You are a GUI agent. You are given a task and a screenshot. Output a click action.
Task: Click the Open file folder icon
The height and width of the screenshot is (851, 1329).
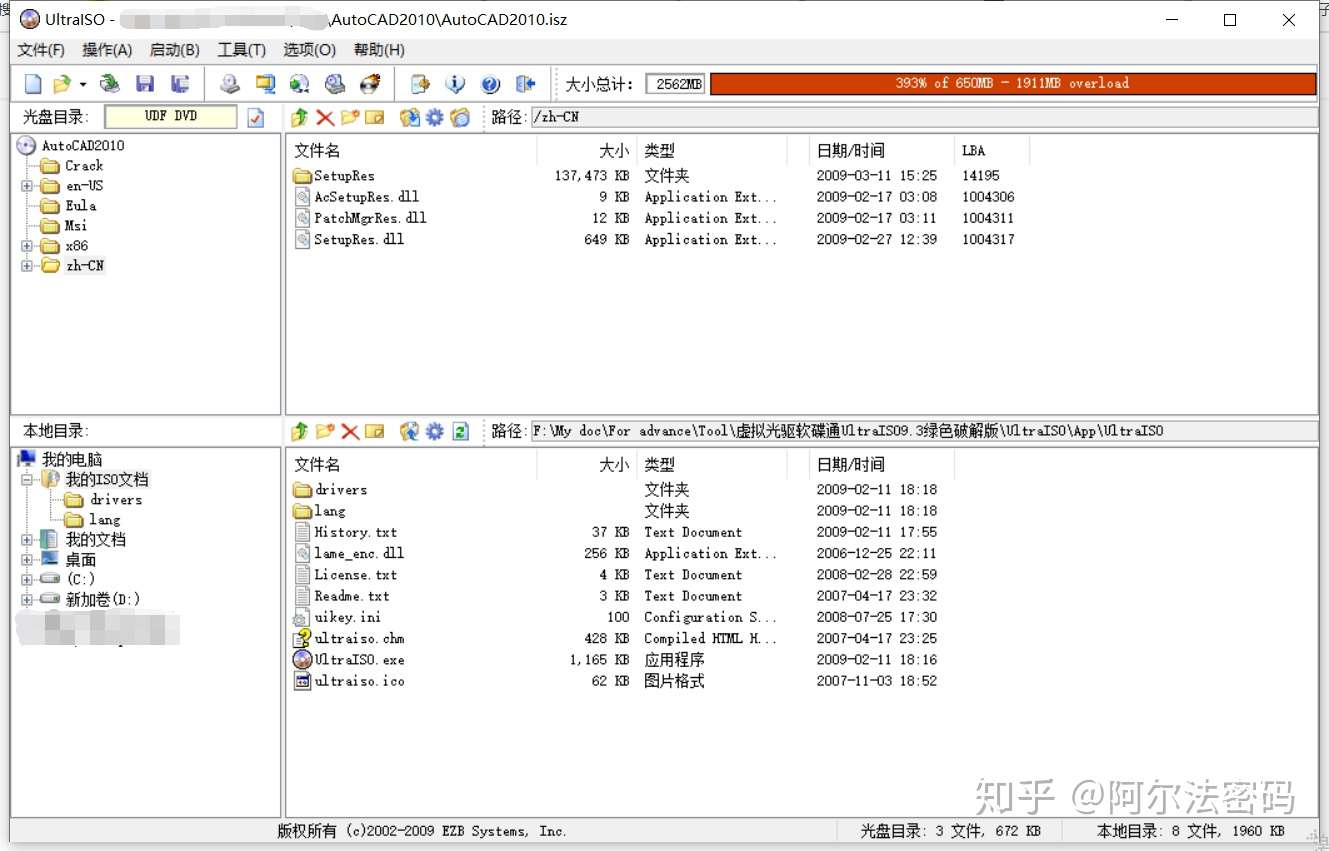[x=62, y=84]
